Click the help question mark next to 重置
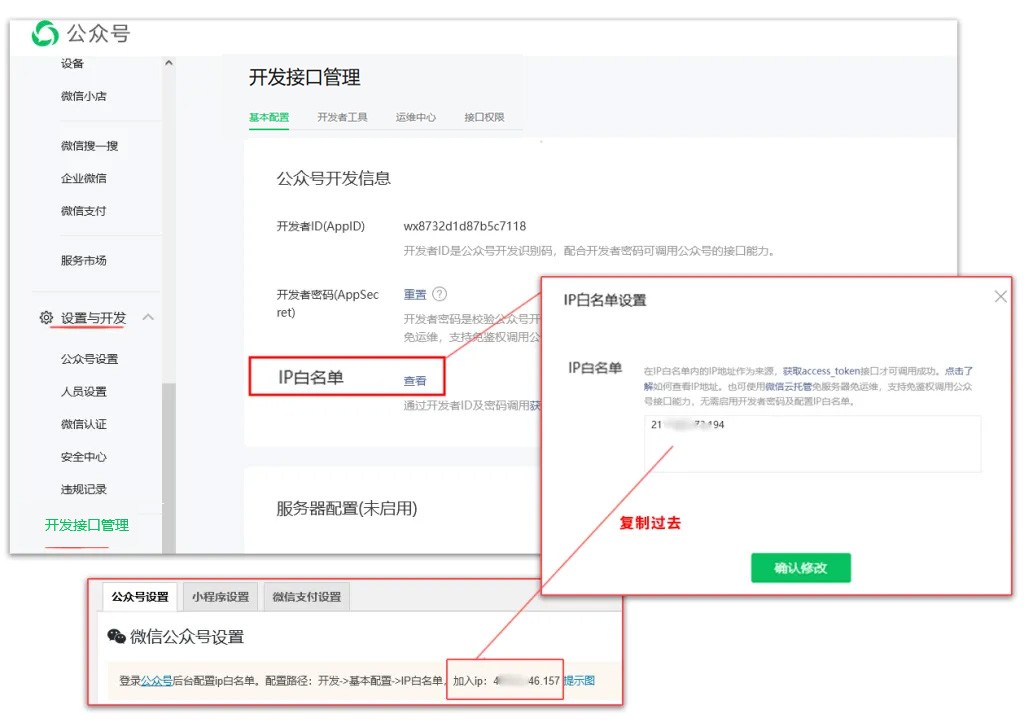Image resolution: width=1024 pixels, height=727 pixels. pyautogui.click(x=439, y=294)
